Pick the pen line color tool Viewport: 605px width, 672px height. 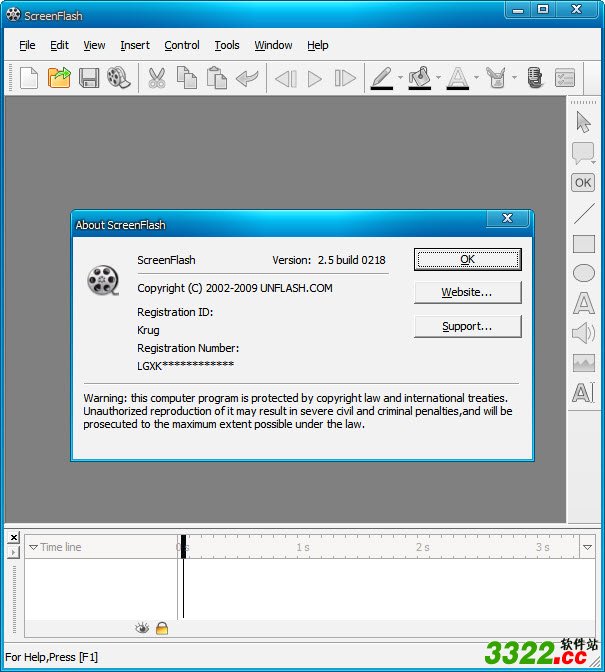381,78
